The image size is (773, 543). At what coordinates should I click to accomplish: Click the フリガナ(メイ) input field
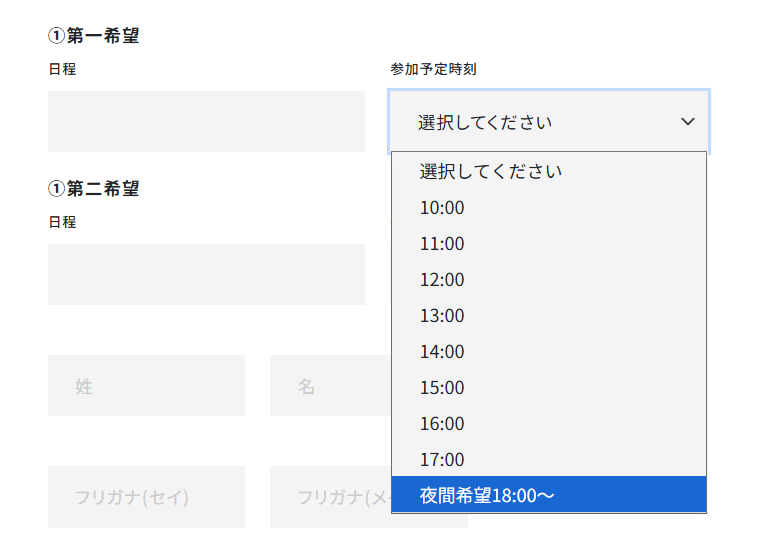point(330,497)
